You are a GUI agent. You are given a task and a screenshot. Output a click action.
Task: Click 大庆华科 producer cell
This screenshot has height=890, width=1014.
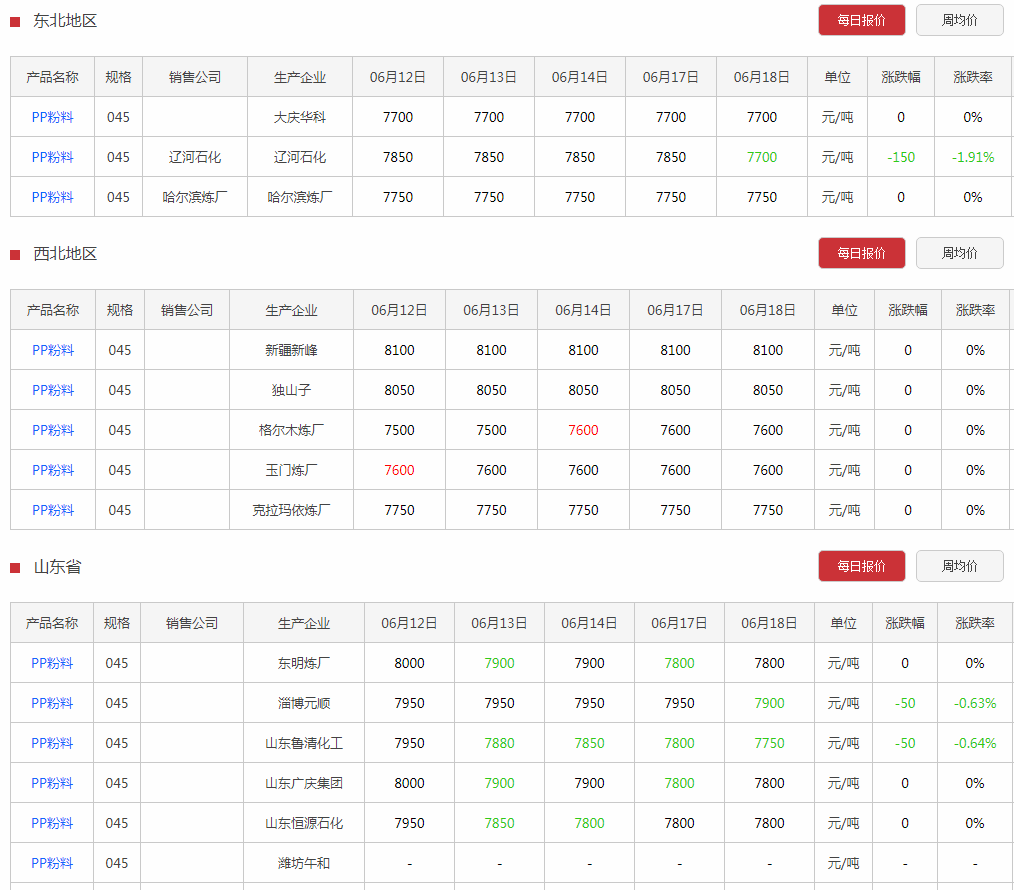300,117
